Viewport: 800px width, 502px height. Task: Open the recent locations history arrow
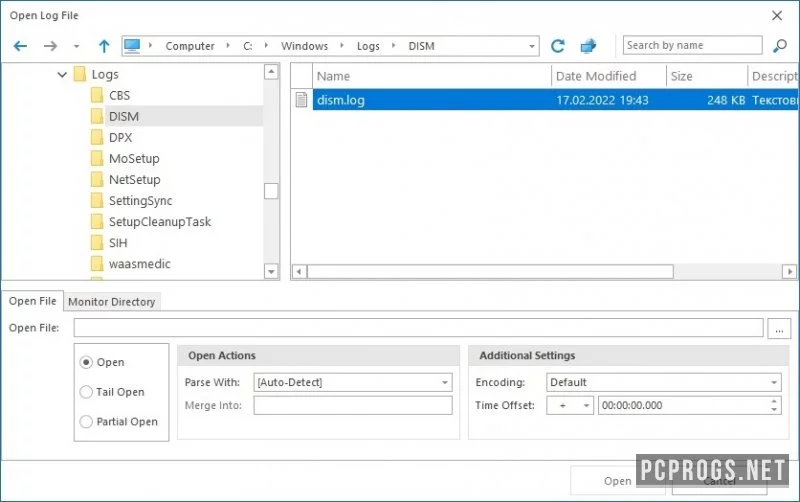click(x=76, y=46)
